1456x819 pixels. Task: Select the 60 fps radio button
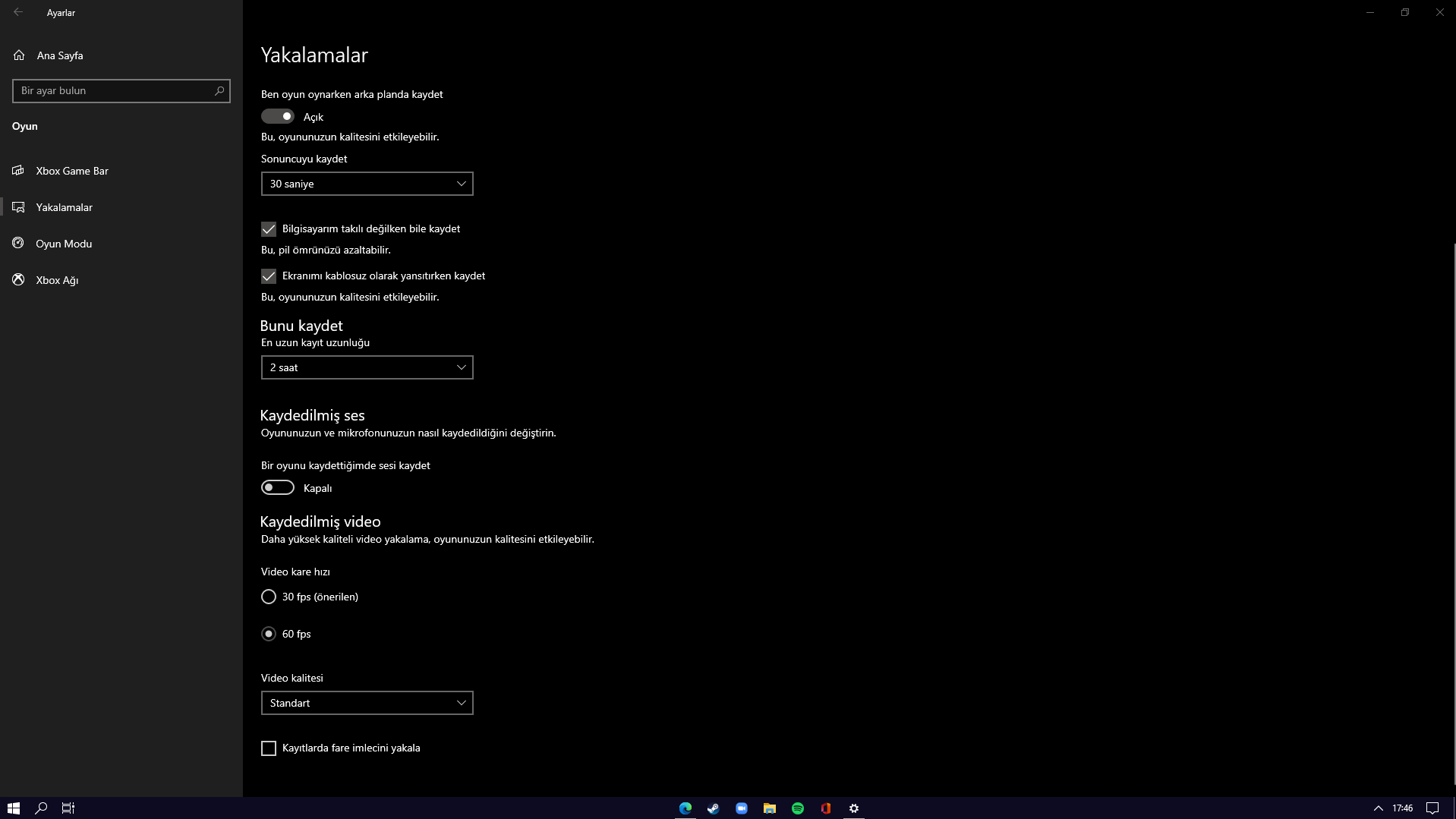(269, 634)
